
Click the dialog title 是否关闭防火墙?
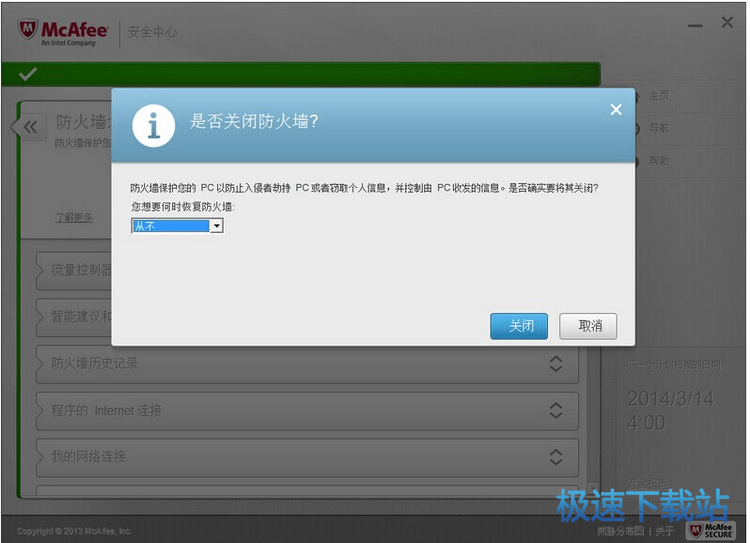[x=254, y=122]
